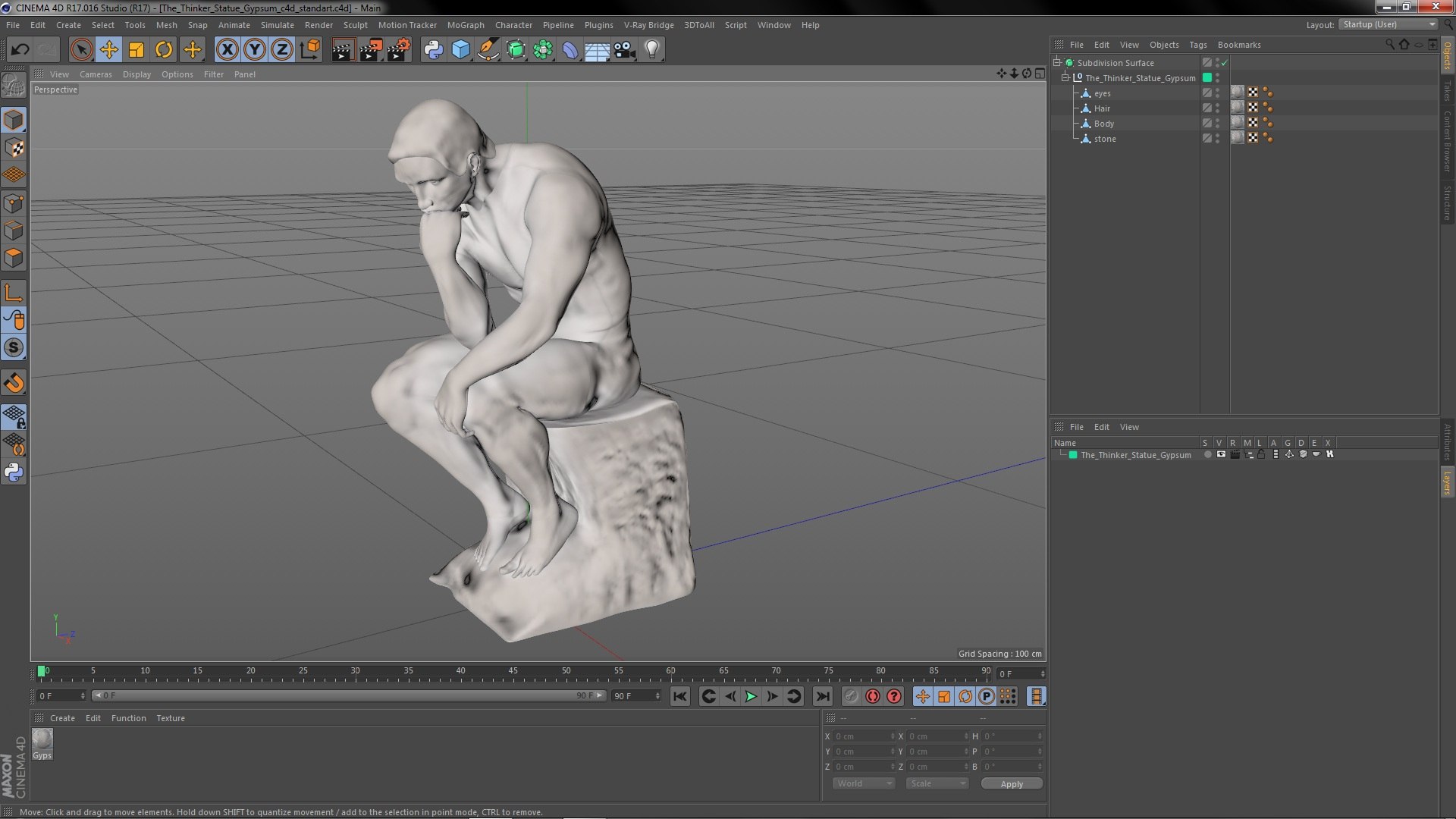This screenshot has width=1456, height=819.
Task: Go to end of animation
Action: tap(822, 696)
